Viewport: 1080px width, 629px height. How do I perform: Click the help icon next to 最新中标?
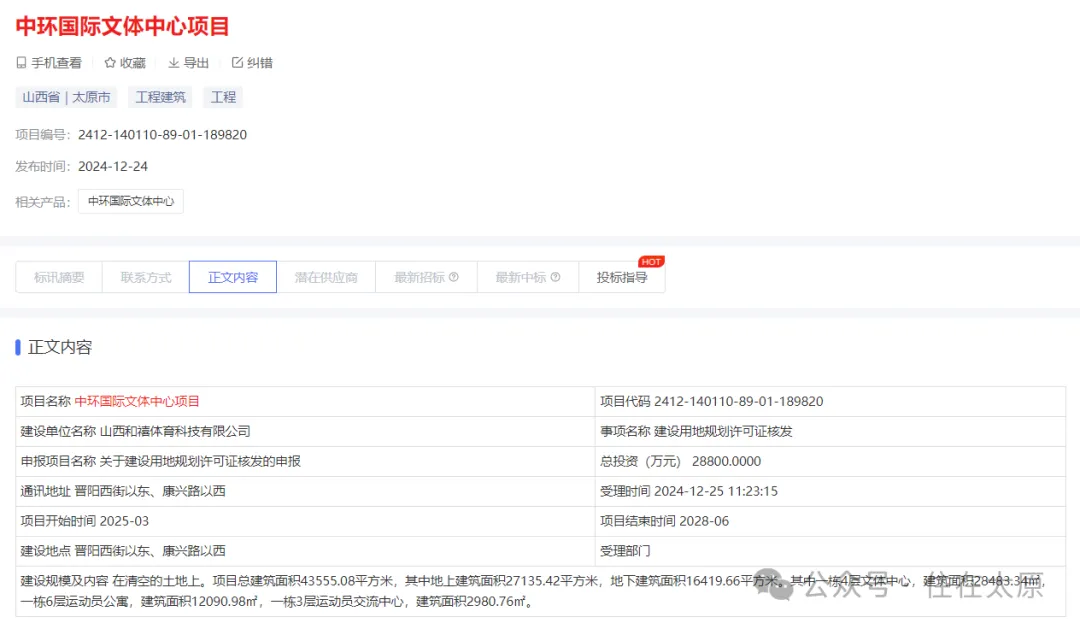coord(555,277)
